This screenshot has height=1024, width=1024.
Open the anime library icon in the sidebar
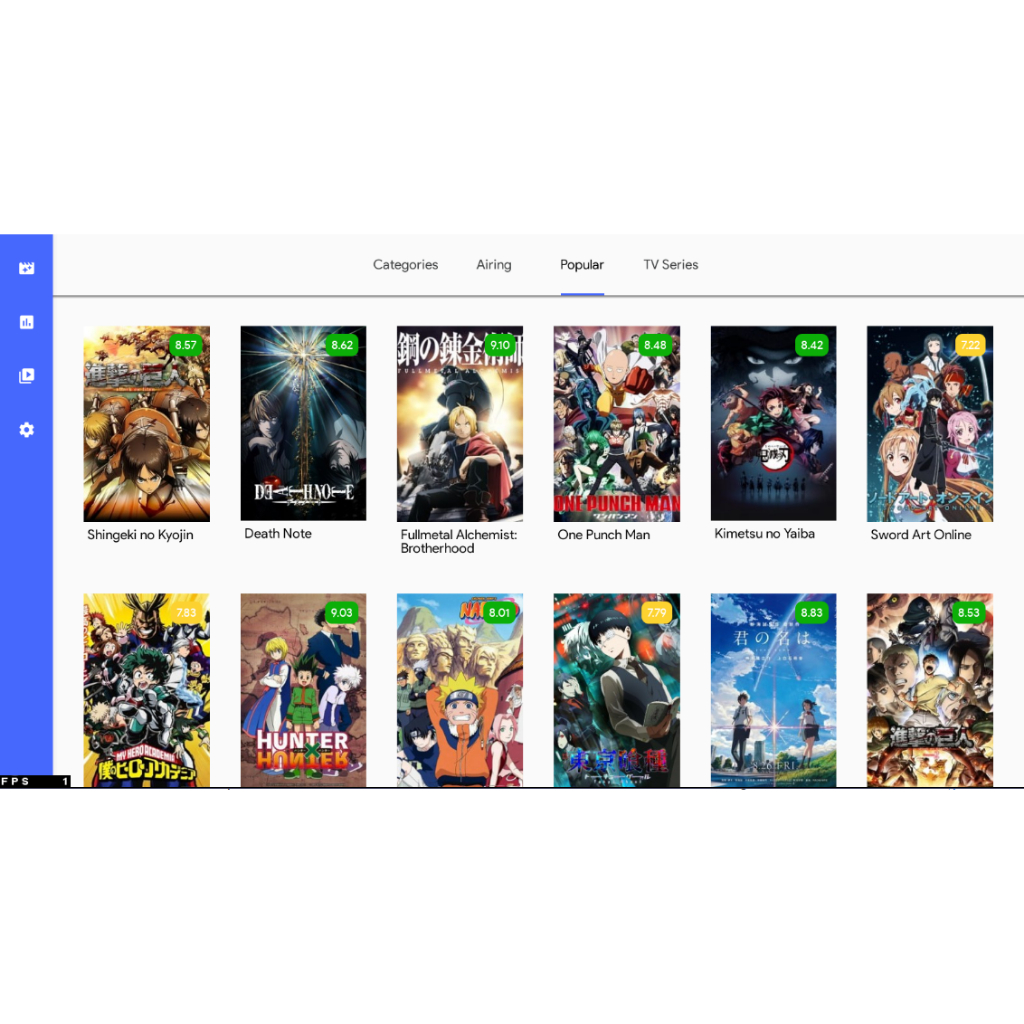coord(26,268)
